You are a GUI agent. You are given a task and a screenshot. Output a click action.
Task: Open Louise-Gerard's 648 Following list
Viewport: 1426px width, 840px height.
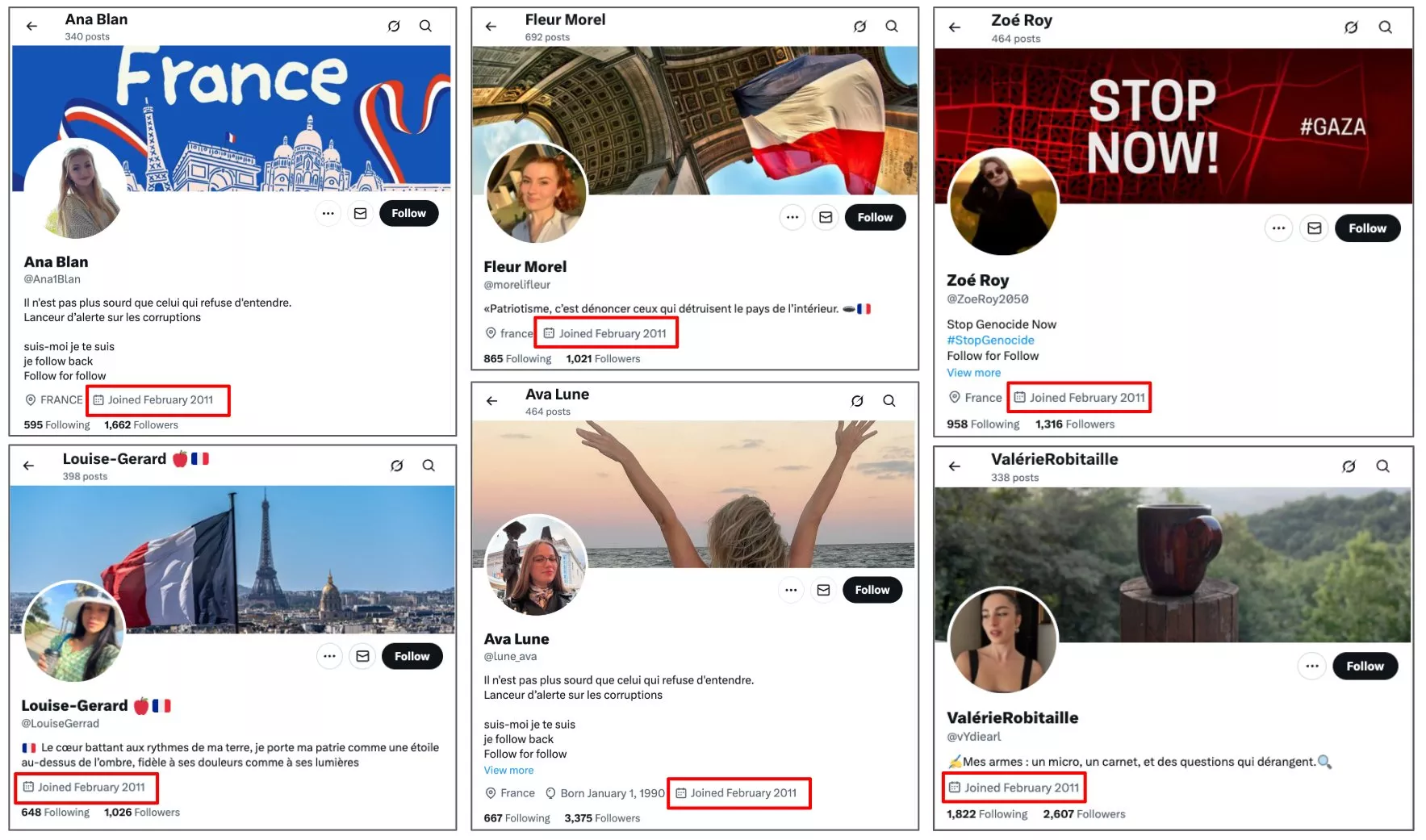click(x=56, y=813)
